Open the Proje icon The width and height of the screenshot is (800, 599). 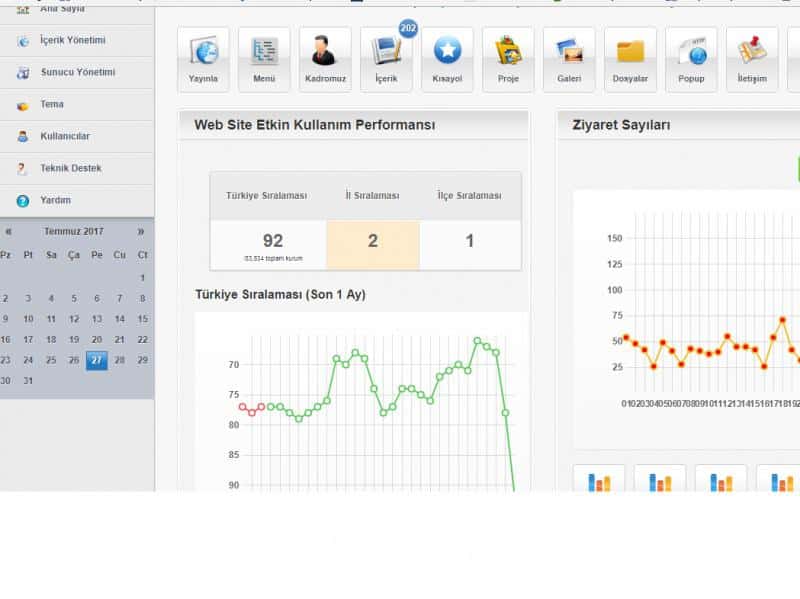click(508, 59)
